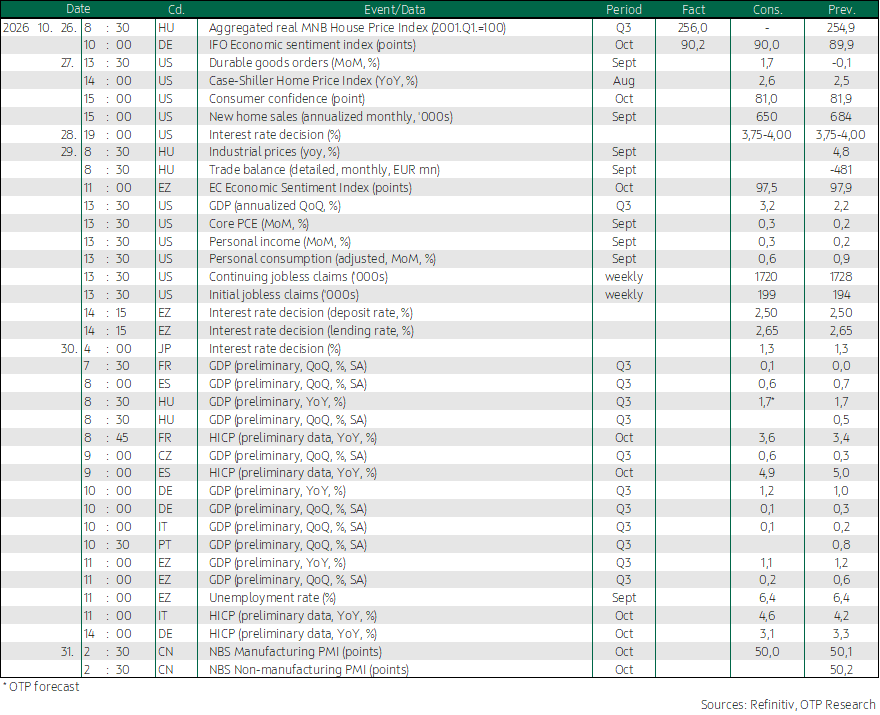
Task: Select 'EC Economic Sentiment Index (points)'
Action: click(x=310, y=187)
